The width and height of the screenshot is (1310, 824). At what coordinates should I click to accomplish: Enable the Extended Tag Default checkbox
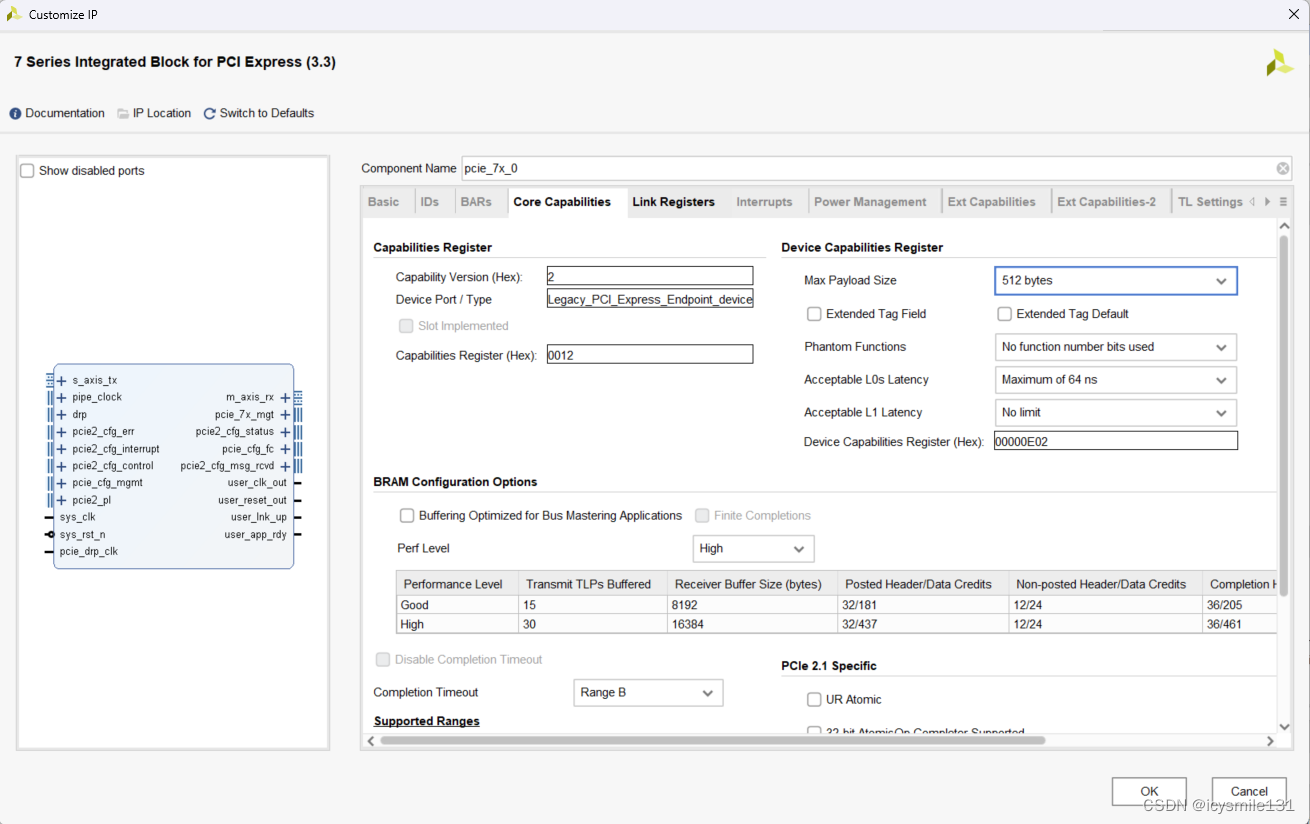click(x=1005, y=314)
